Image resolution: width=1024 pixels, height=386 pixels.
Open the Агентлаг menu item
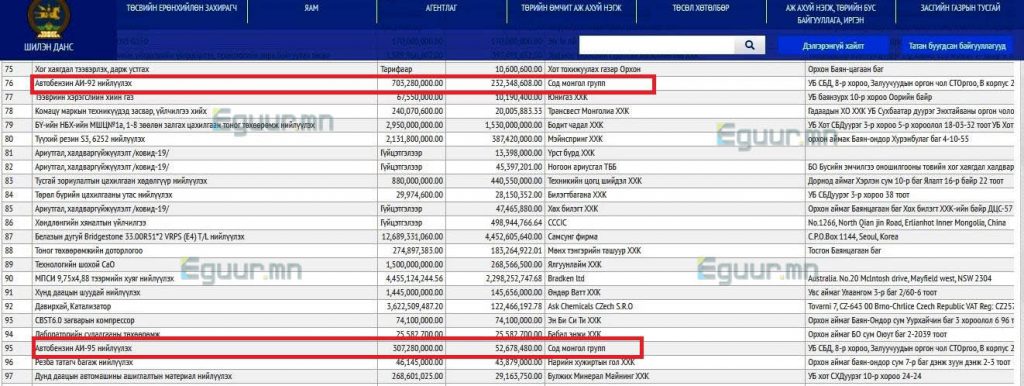[441, 9]
